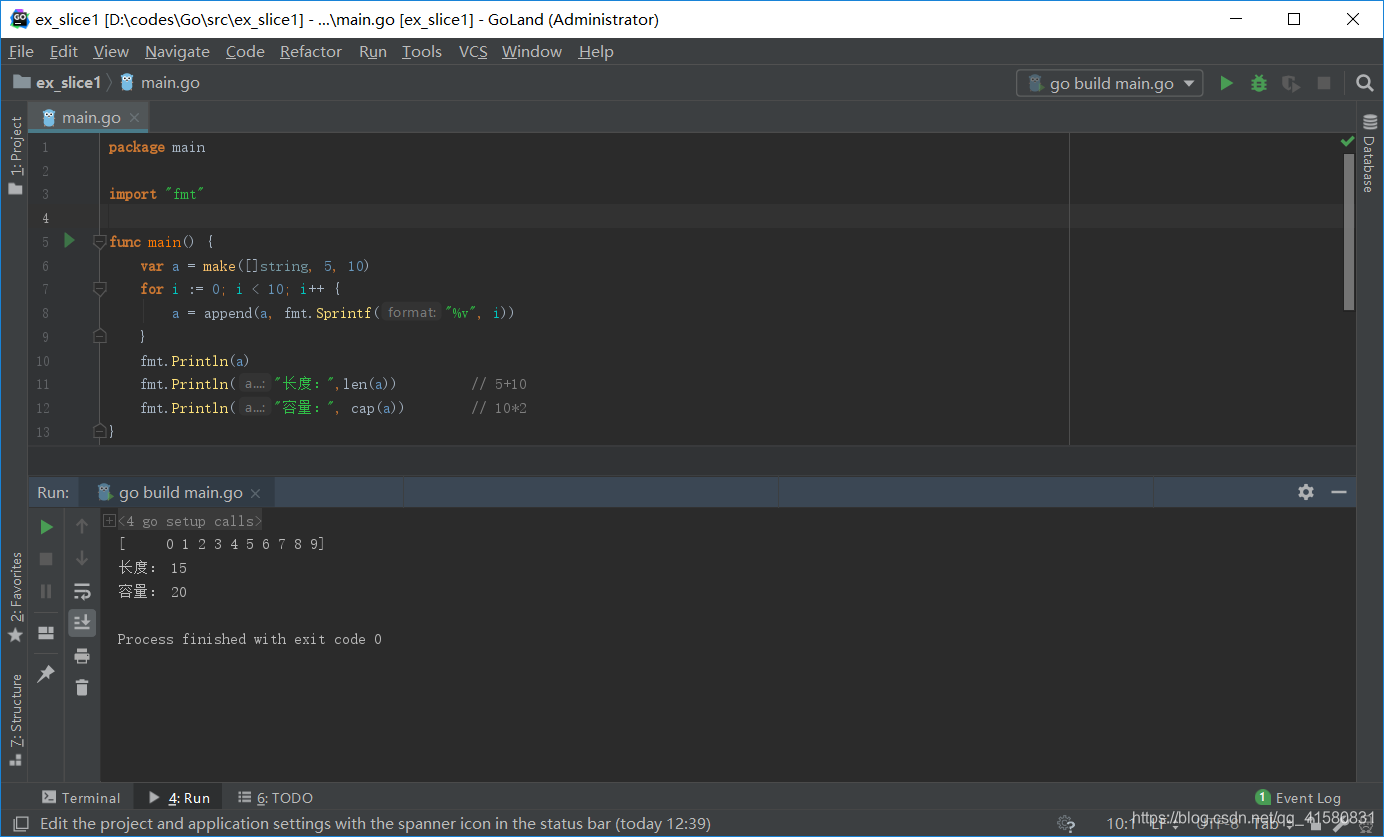Open Search Everywhere magnifier icon

(1364, 83)
